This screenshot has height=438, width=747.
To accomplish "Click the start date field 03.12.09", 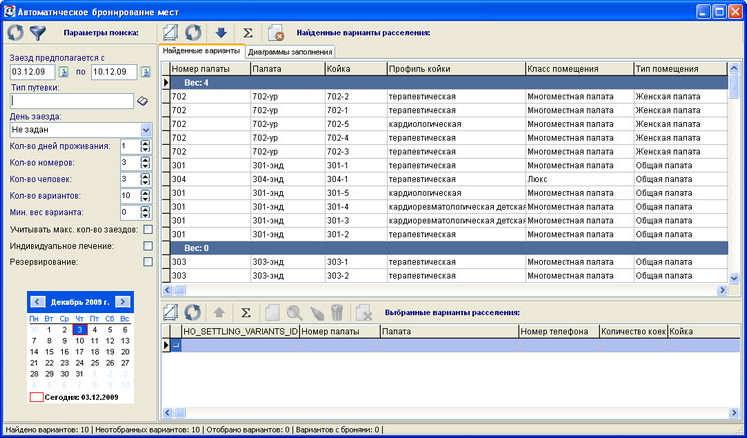I will 33,72.
